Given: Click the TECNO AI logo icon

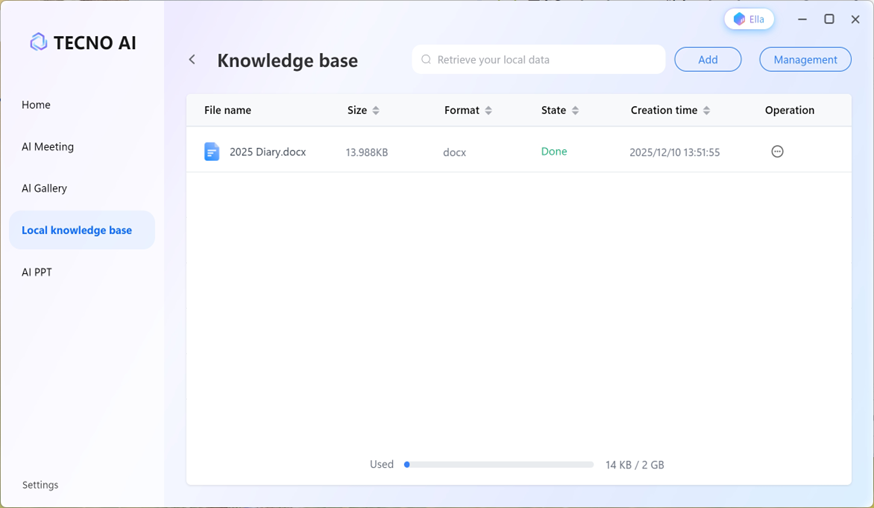Looking at the screenshot, I should (38, 42).
